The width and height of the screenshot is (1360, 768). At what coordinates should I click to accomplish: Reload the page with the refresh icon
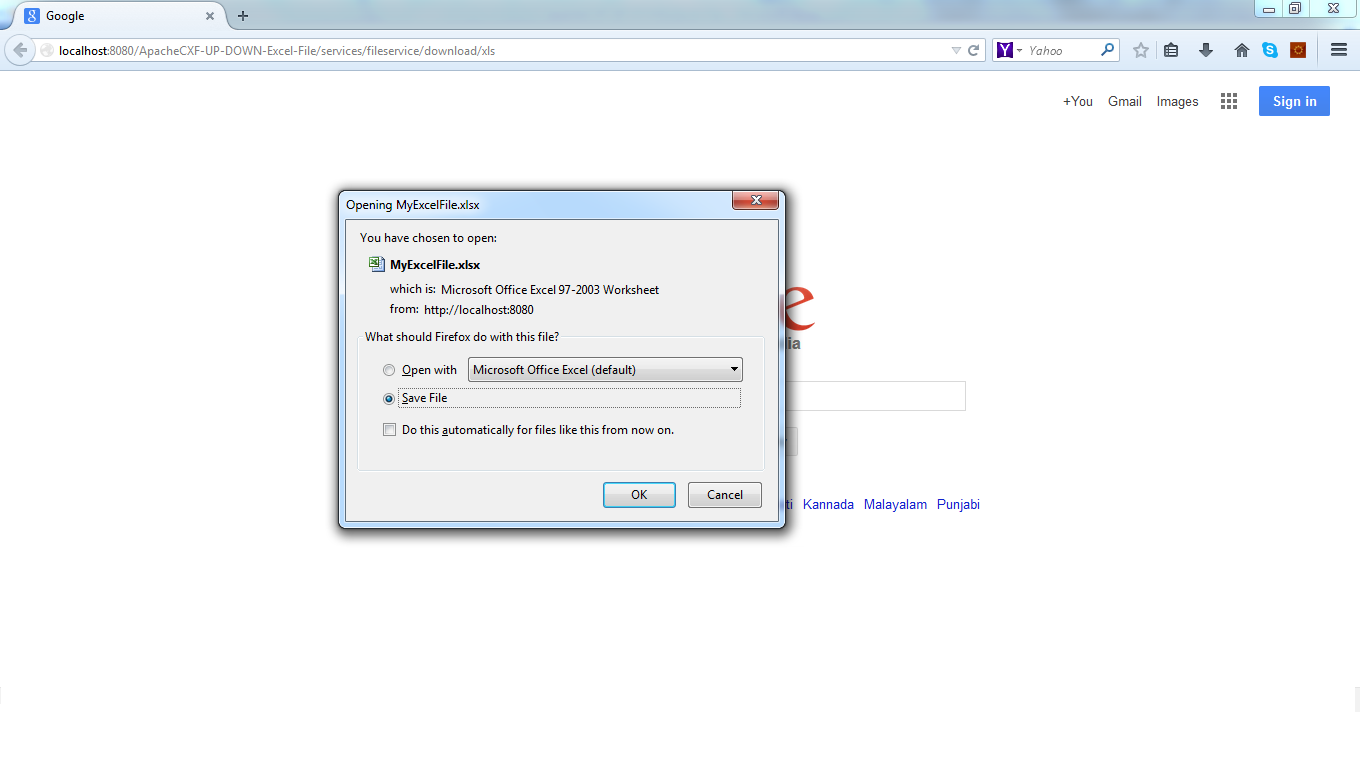tap(973, 50)
